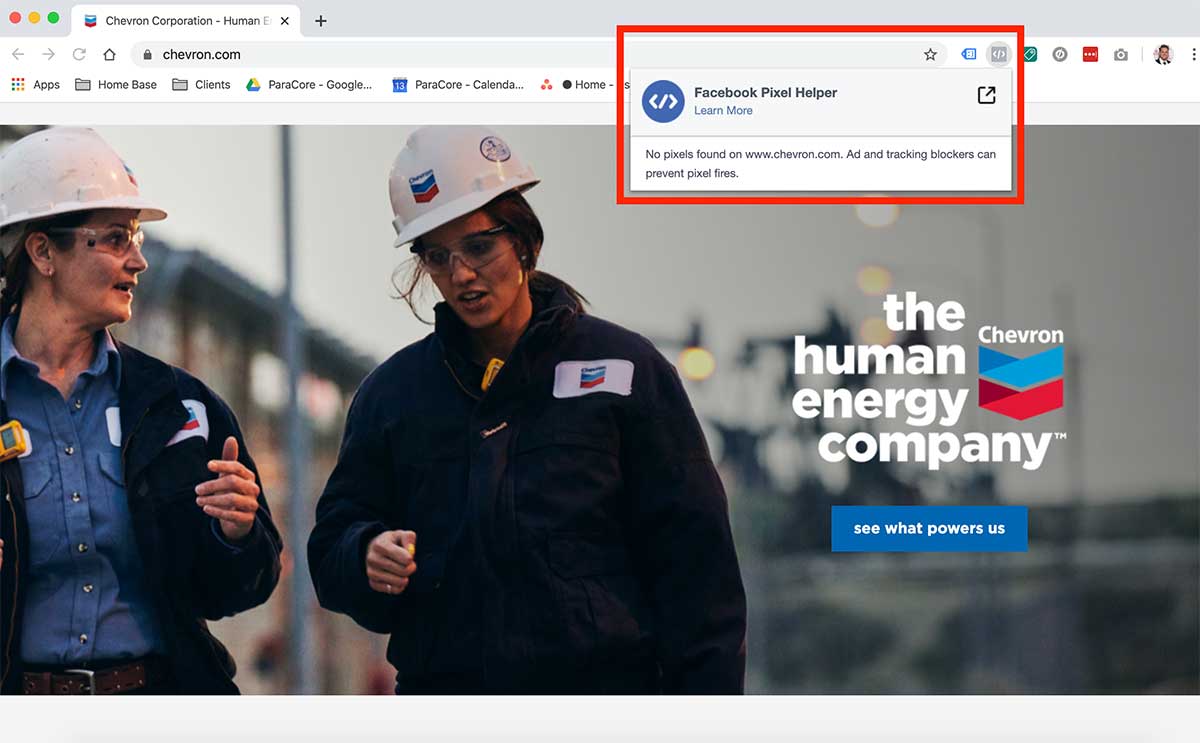This screenshot has height=743, width=1200.
Task: Open the Chrome three-dot menu
Action: tap(1194, 55)
